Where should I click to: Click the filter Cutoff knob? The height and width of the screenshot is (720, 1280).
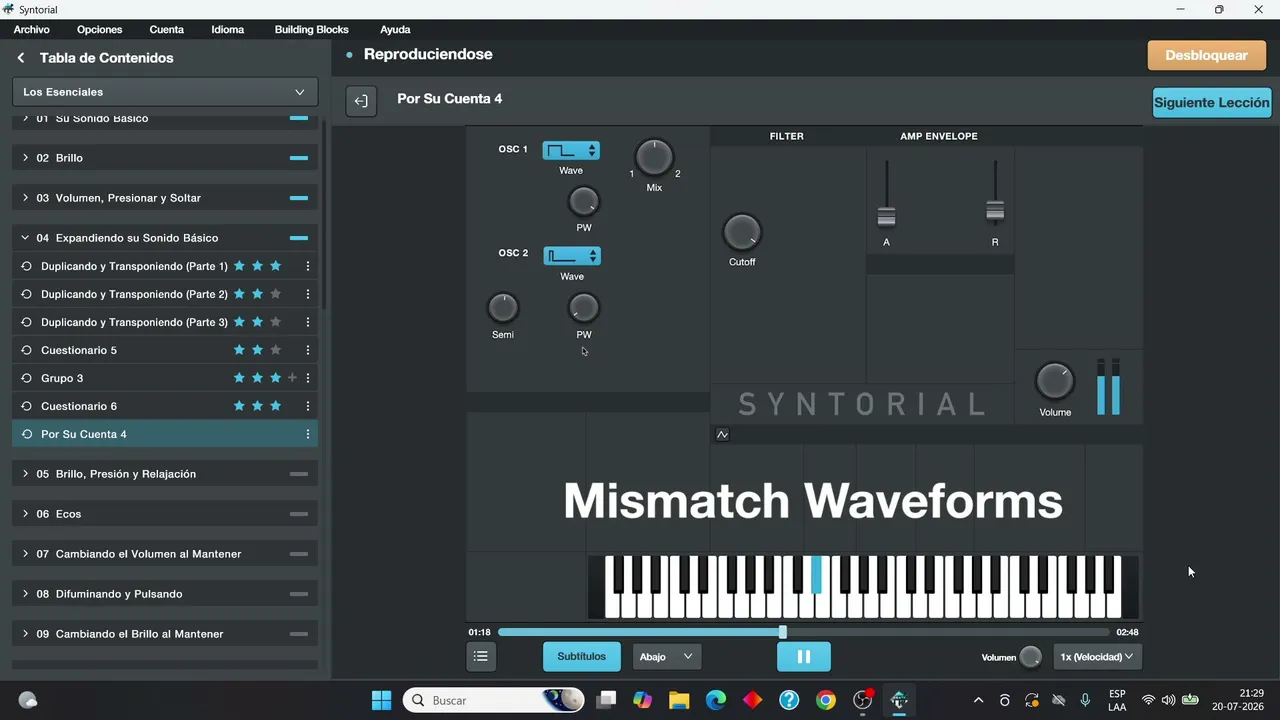coord(742,233)
